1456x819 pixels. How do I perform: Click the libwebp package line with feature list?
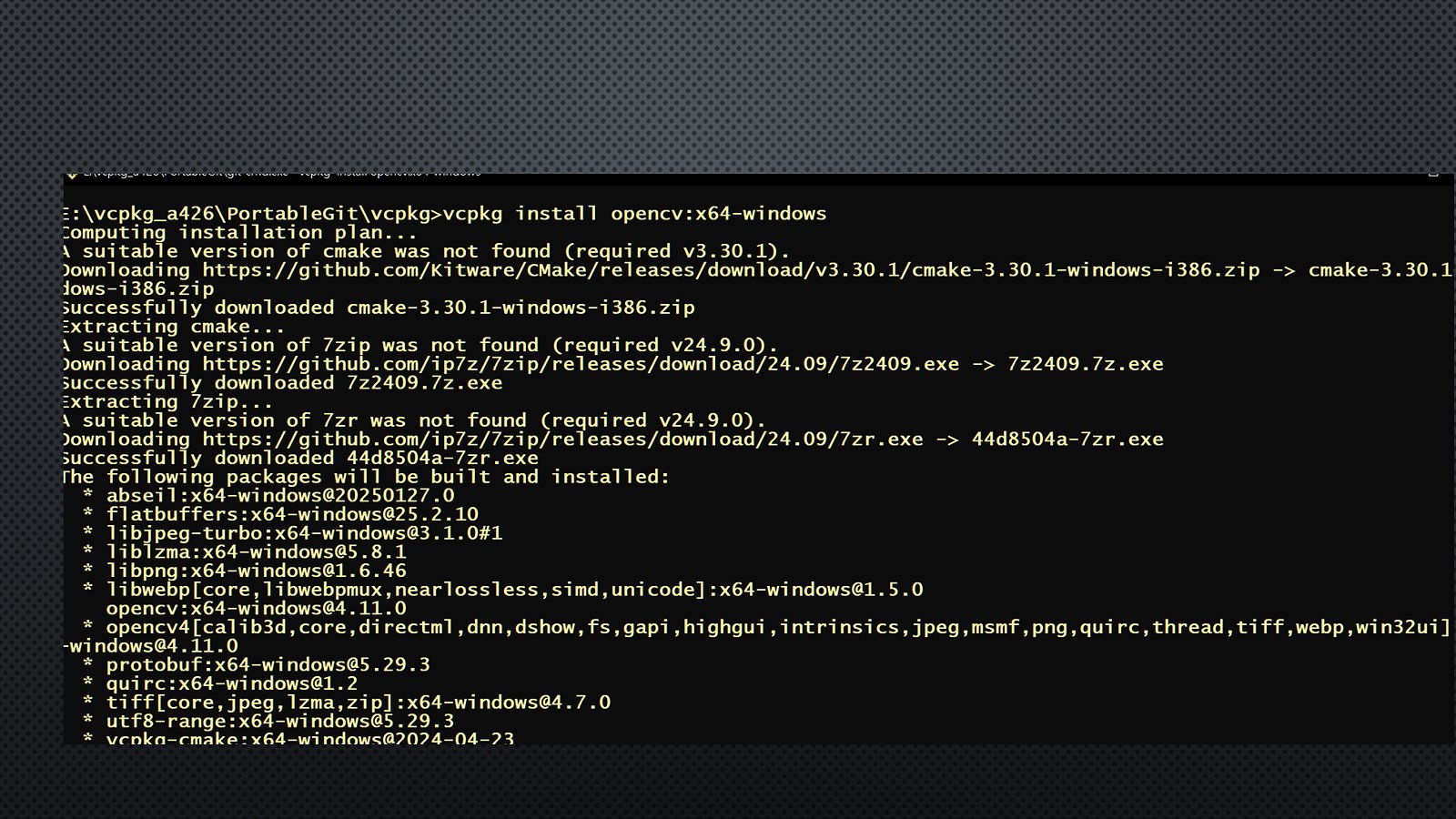pyautogui.click(x=514, y=590)
